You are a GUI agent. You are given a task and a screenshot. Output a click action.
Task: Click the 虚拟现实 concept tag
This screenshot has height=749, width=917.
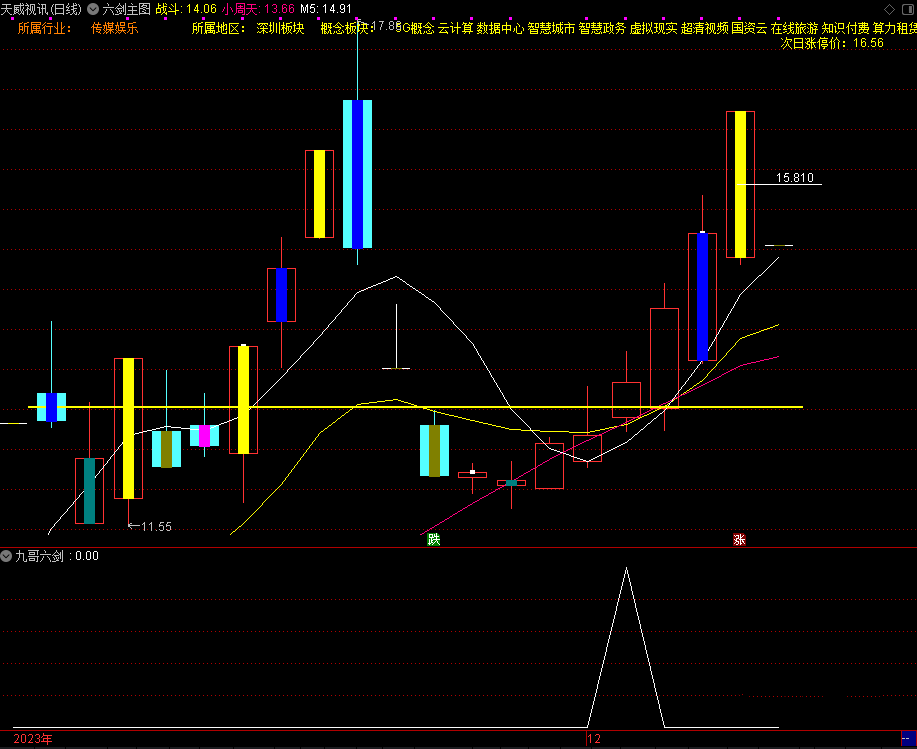pyautogui.click(x=653, y=28)
